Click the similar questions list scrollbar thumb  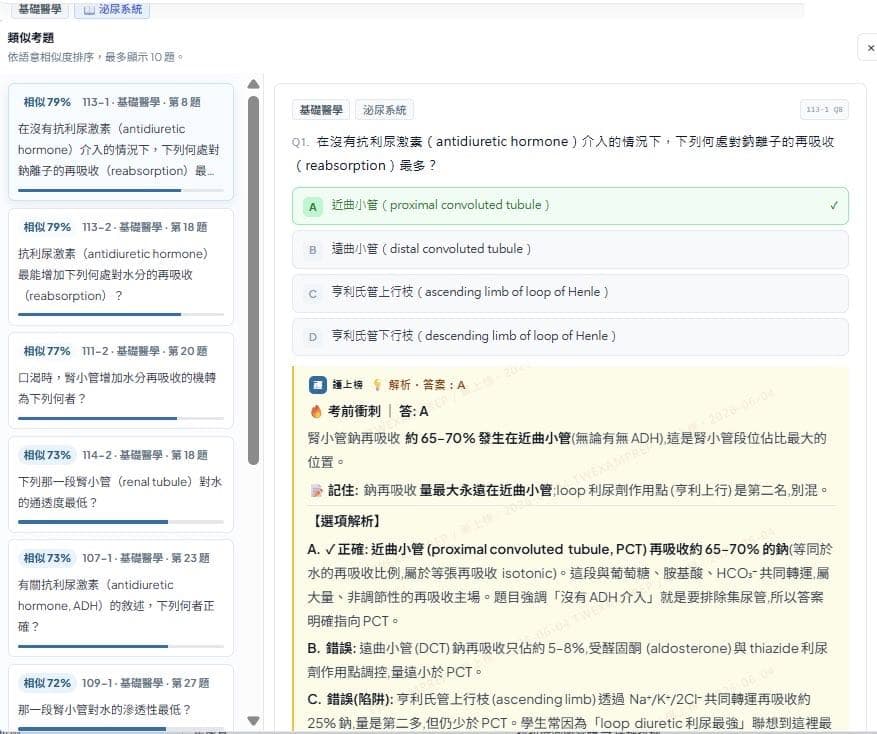(253, 280)
